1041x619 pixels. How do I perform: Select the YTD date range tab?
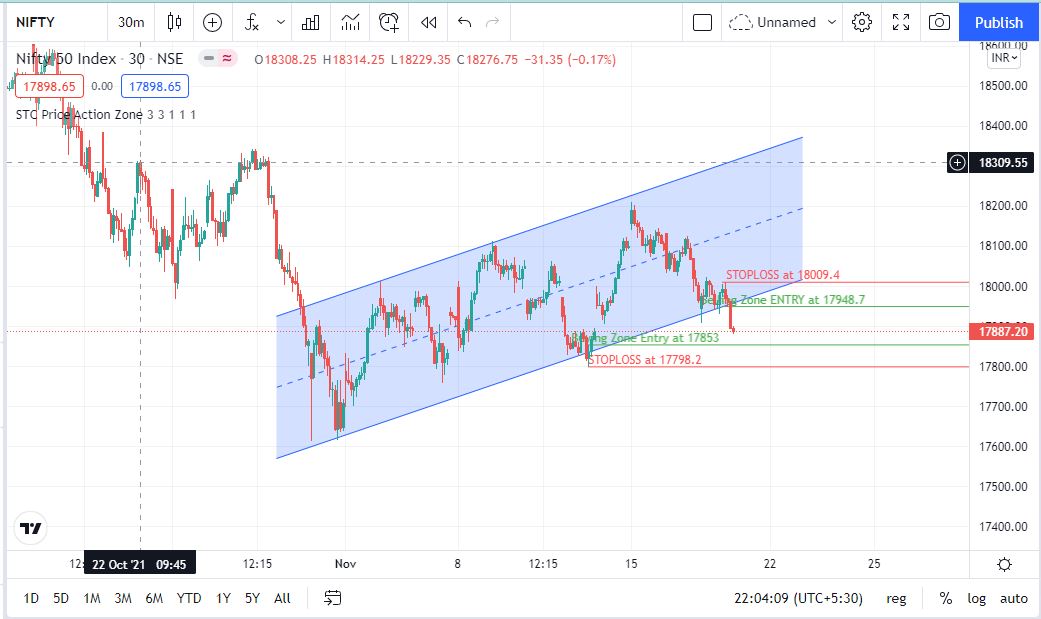pos(188,598)
